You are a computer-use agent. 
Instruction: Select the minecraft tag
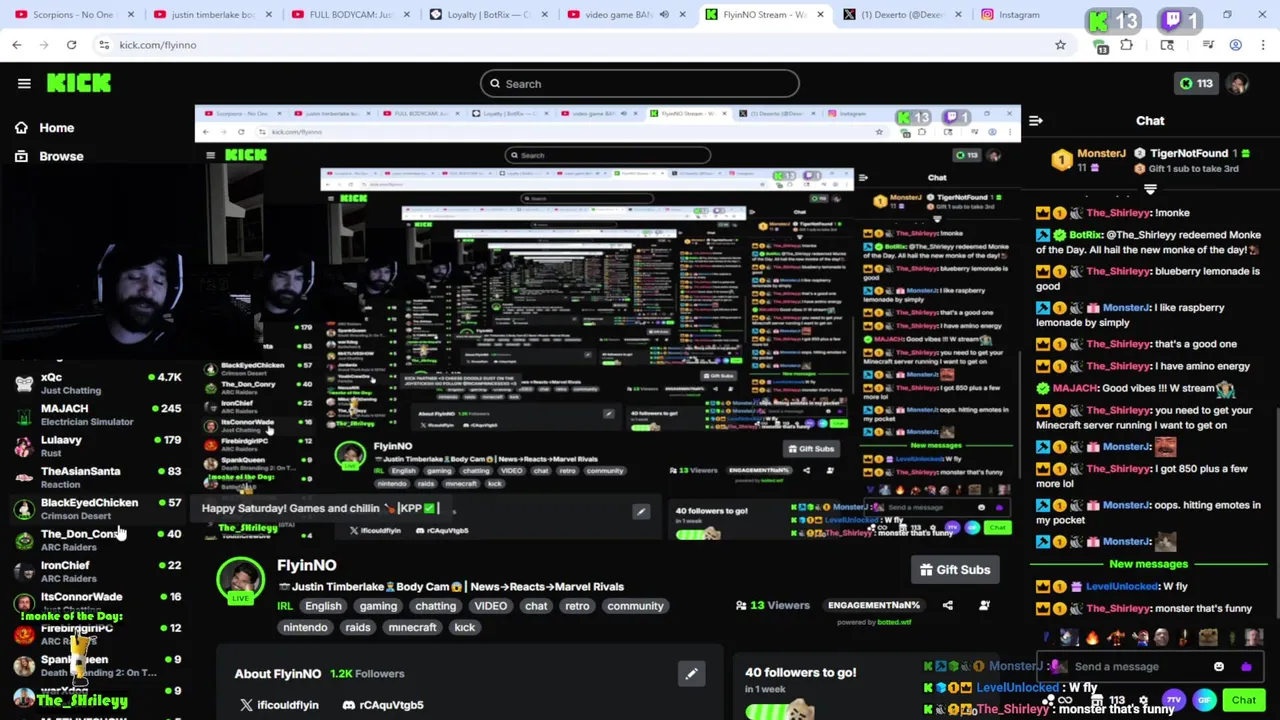(412, 628)
